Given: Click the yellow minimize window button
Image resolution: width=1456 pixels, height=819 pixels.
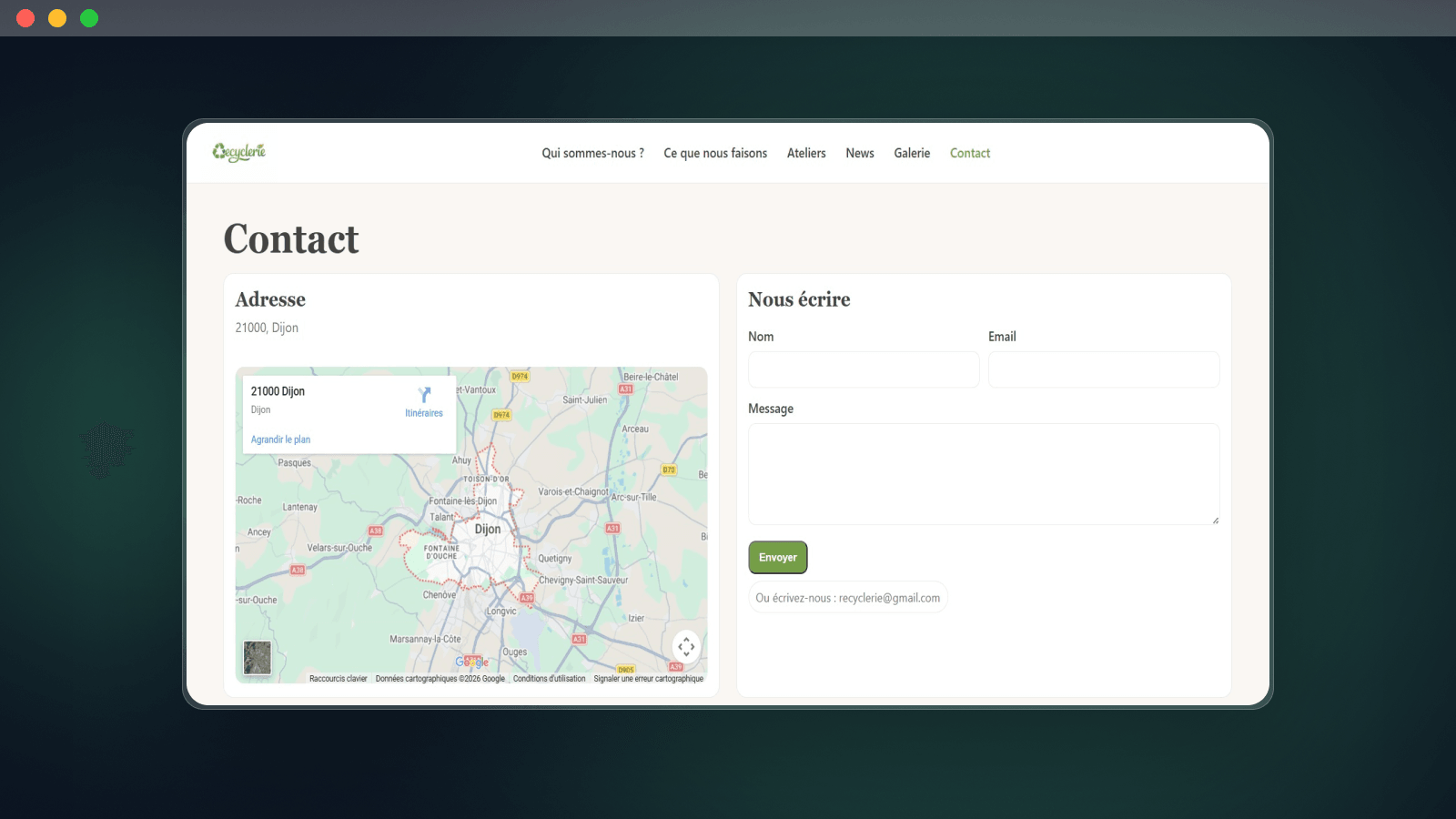Looking at the screenshot, I should tap(57, 18).
